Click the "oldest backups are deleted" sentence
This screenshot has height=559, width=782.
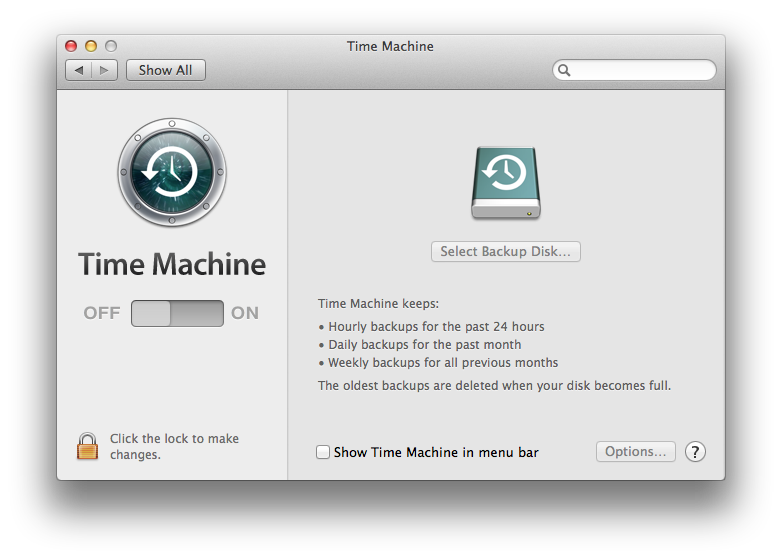click(x=494, y=385)
